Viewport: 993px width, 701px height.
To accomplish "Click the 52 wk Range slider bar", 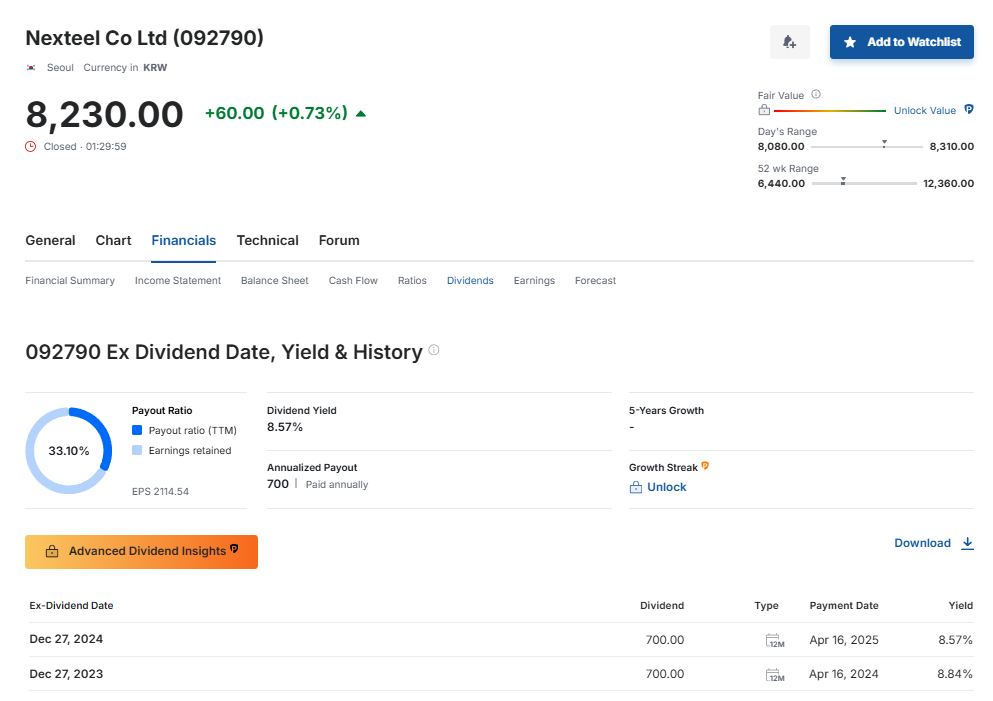I will pos(864,184).
